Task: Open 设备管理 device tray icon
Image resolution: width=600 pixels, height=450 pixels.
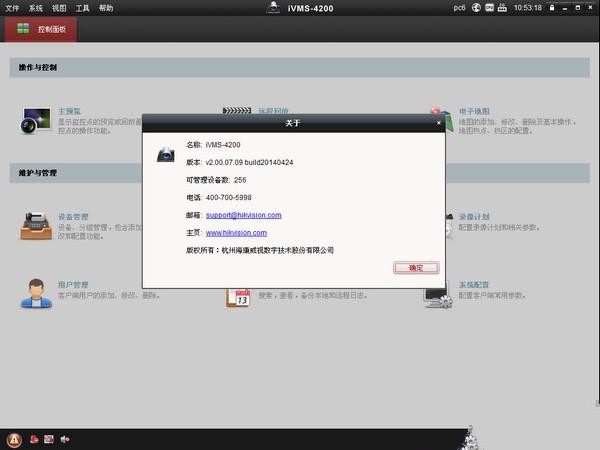Action: pyautogui.click(x=36, y=226)
